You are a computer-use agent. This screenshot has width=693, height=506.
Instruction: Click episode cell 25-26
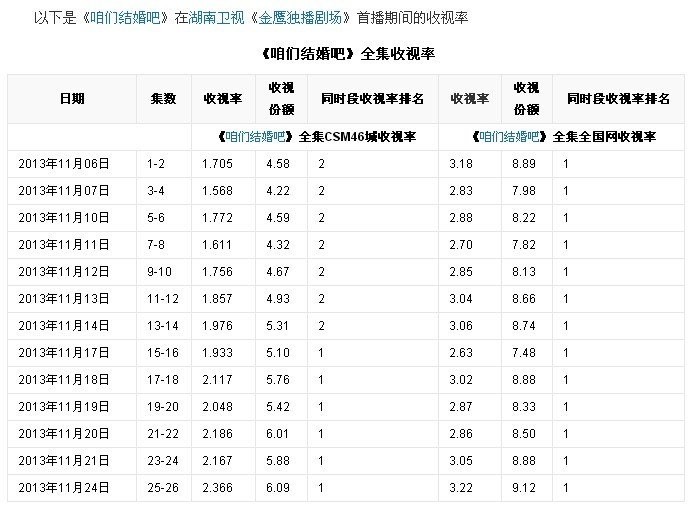click(163, 487)
